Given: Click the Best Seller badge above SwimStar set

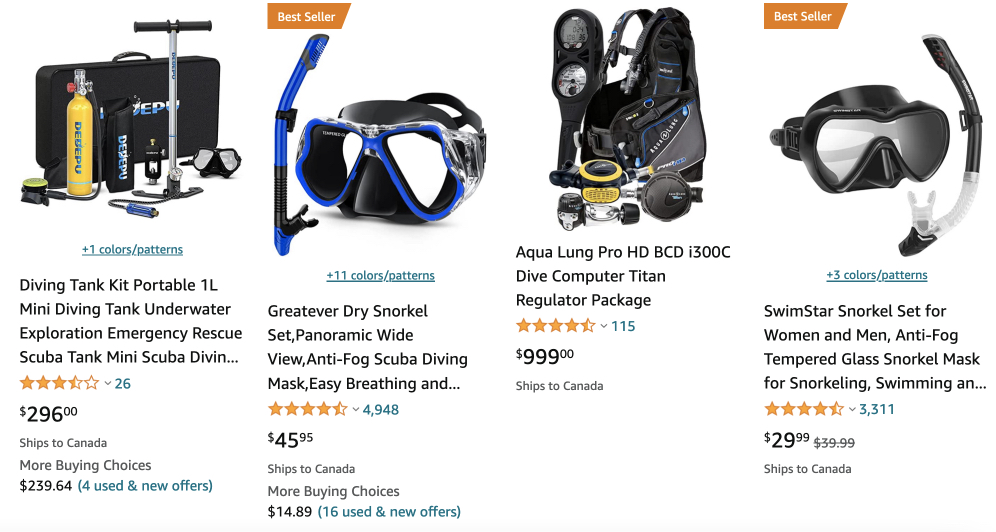Looking at the screenshot, I should point(804,17).
